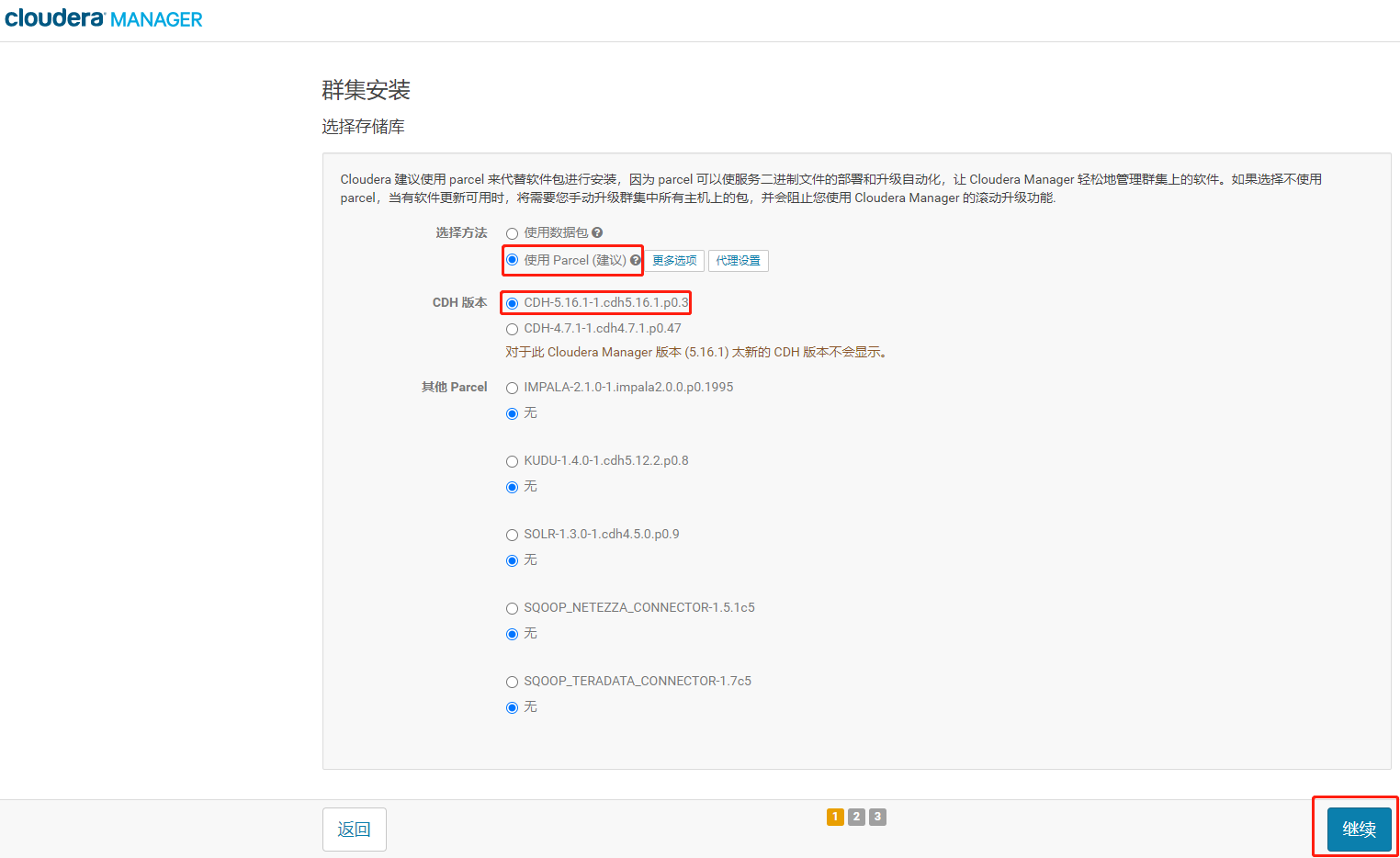
Task: Enable the SQOOP_NETEZZA_CONNECTOR-1.5.1c5 parcel
Action: [x=512, y=607]
